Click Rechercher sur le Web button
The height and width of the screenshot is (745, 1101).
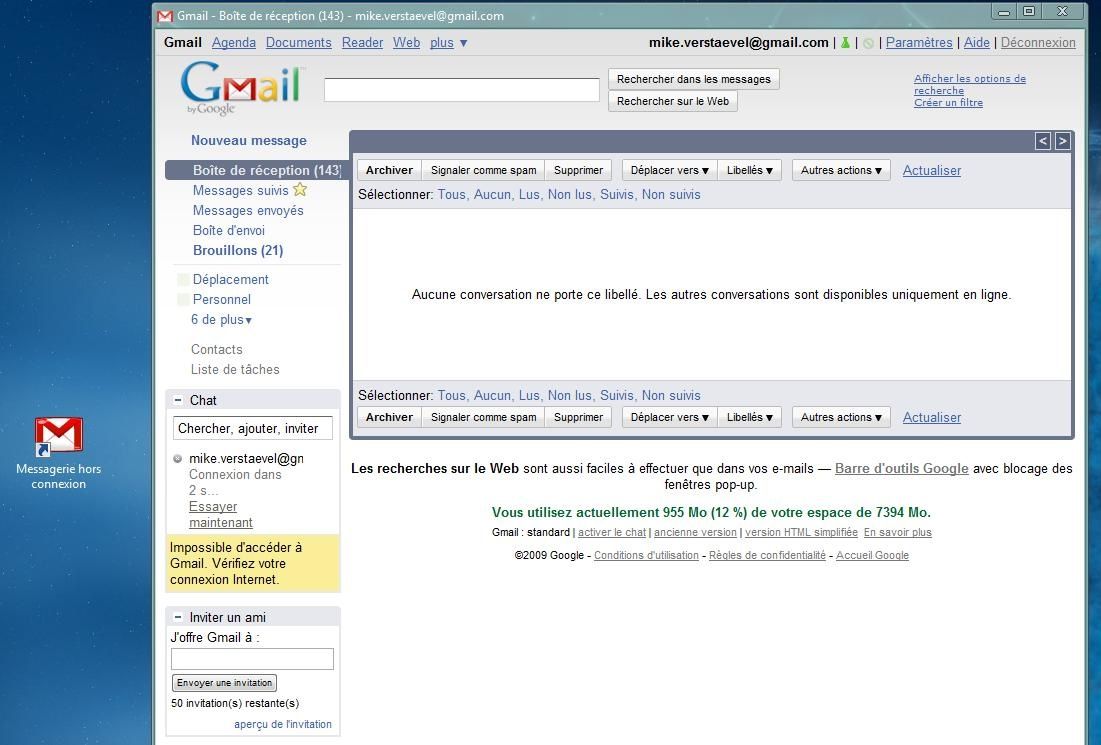click(673, 101)
